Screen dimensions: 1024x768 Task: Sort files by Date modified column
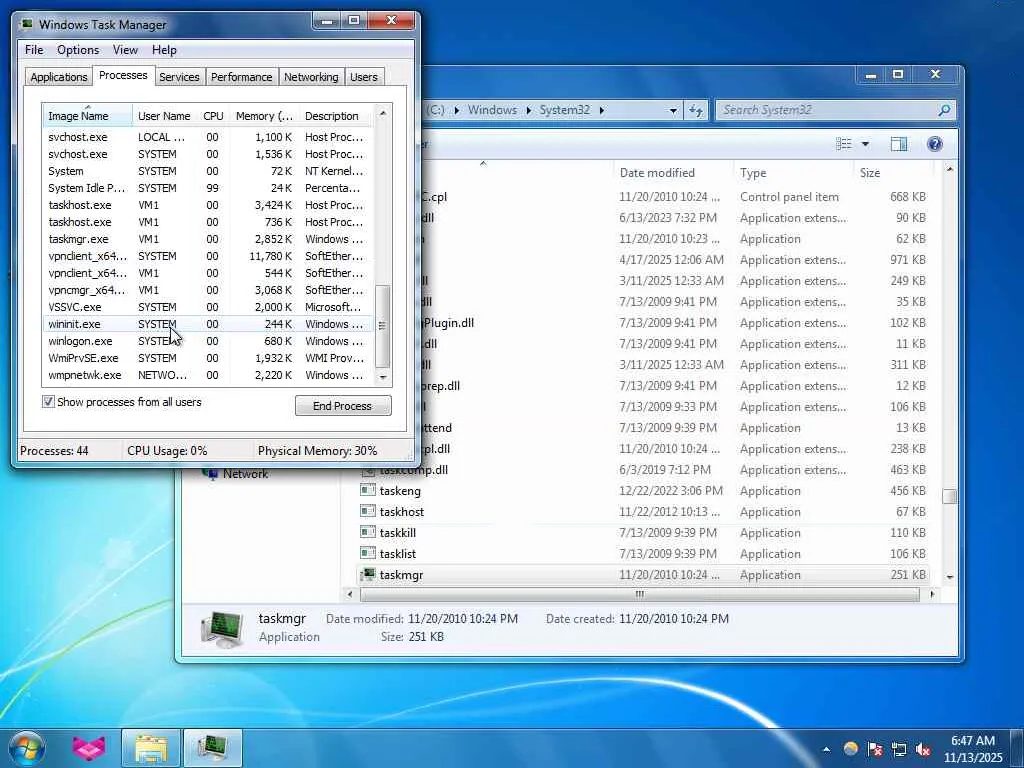click(x=673, y=172)
